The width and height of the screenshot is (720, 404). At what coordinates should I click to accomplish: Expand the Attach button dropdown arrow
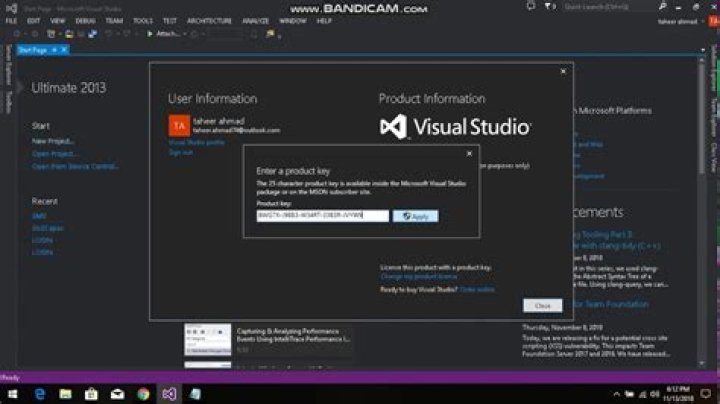(x=185, y=34)
